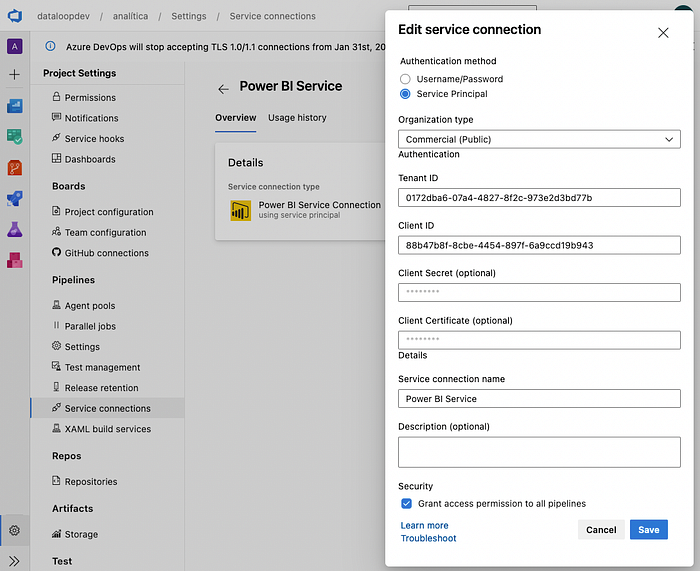Click the Service connection name field
Screen dimensions: 700x571
539,399
